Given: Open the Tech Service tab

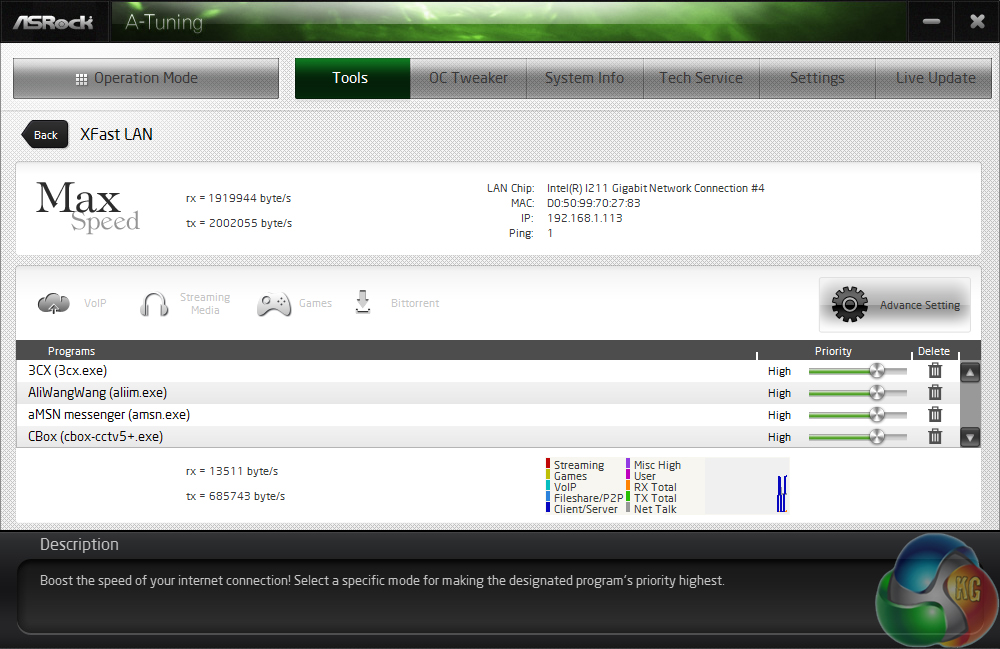Looking at the screenshot, I should pos(701,78).
